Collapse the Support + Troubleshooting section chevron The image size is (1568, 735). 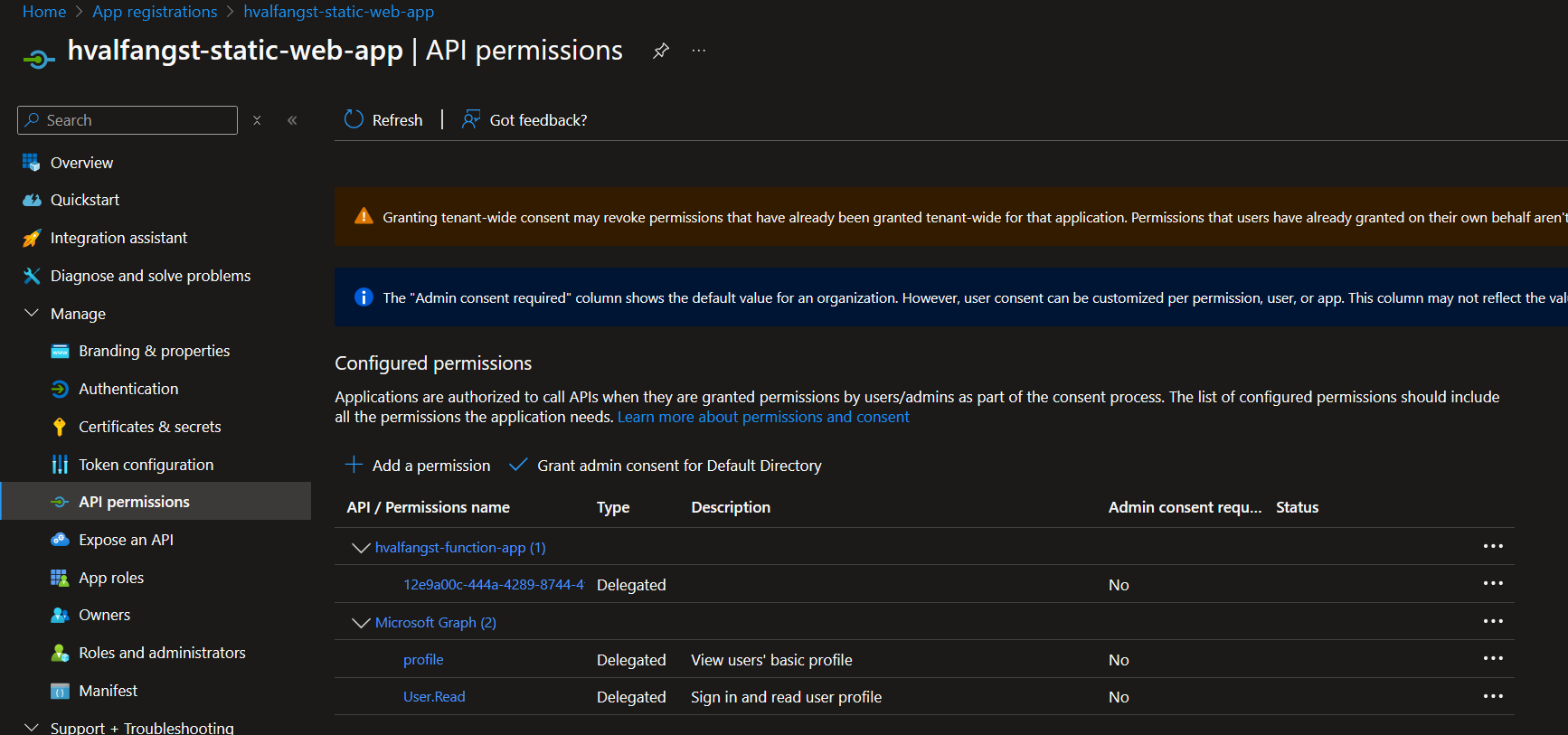pos(32,727)
